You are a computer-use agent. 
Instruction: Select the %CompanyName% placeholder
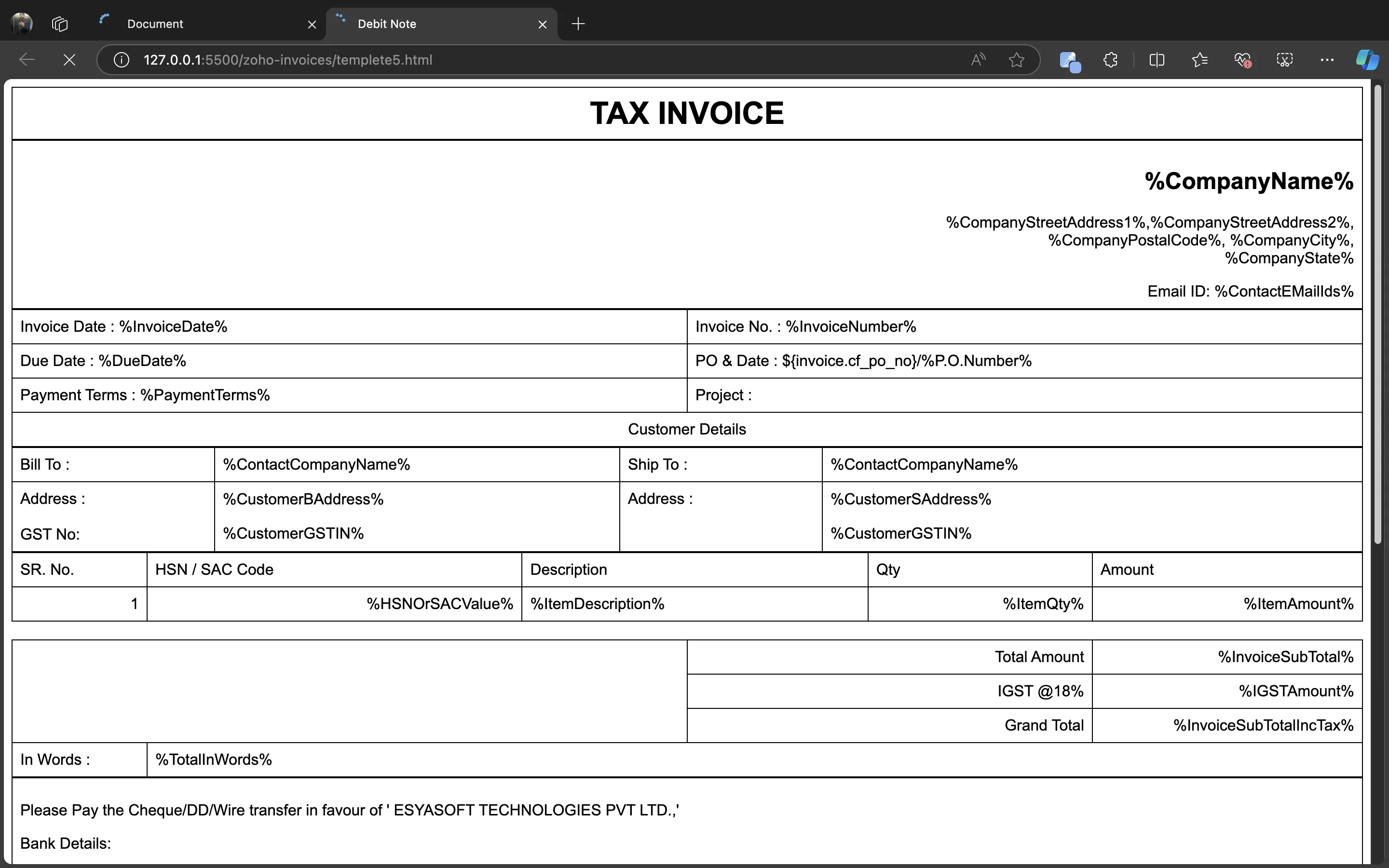tap(1249, 181)
